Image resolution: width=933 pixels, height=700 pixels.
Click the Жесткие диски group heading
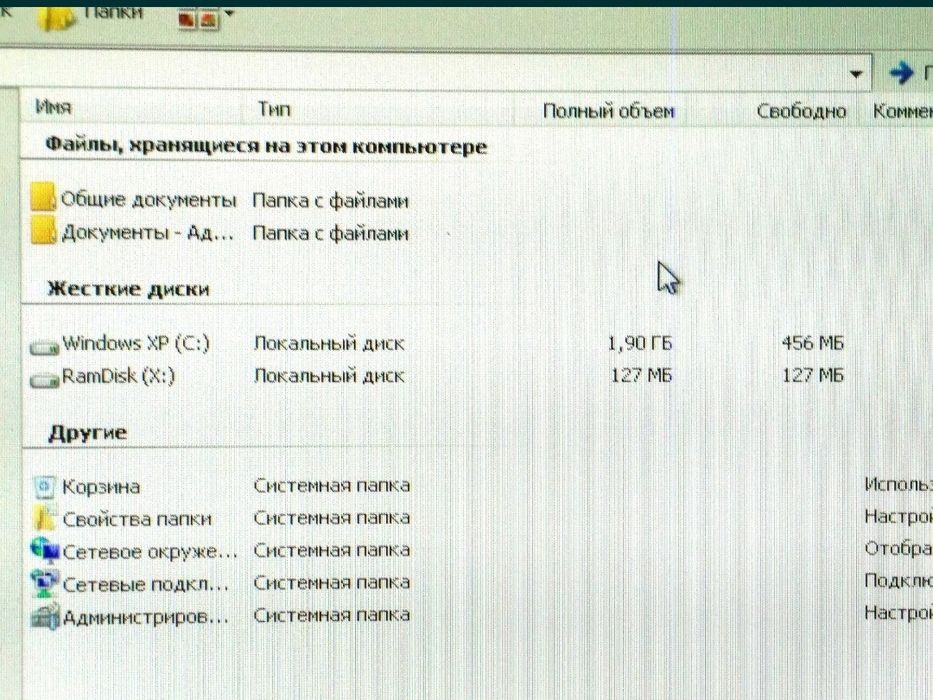tap(128, 289)
